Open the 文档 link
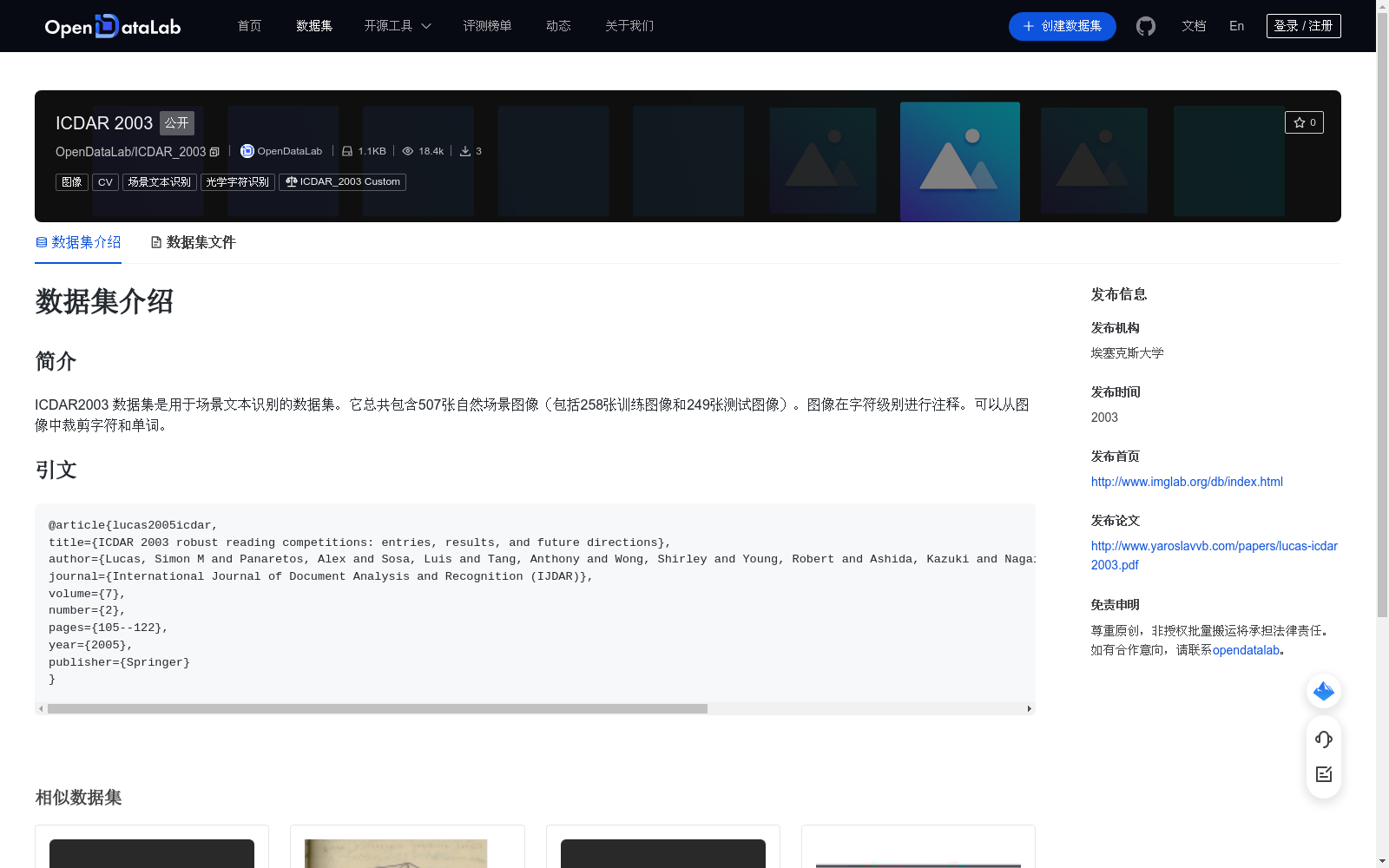This screenshot has width=1389, height=868. click(x=1194, y=26)
